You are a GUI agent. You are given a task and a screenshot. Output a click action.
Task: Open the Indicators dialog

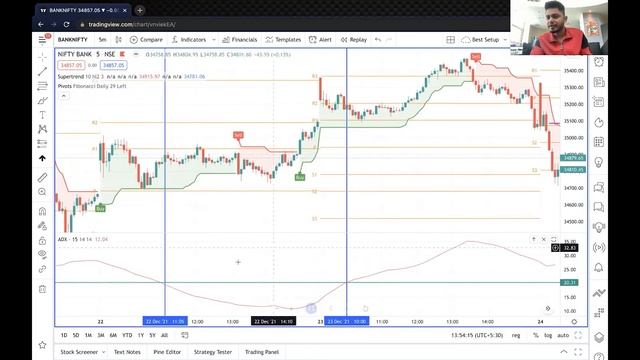(189, 40)
